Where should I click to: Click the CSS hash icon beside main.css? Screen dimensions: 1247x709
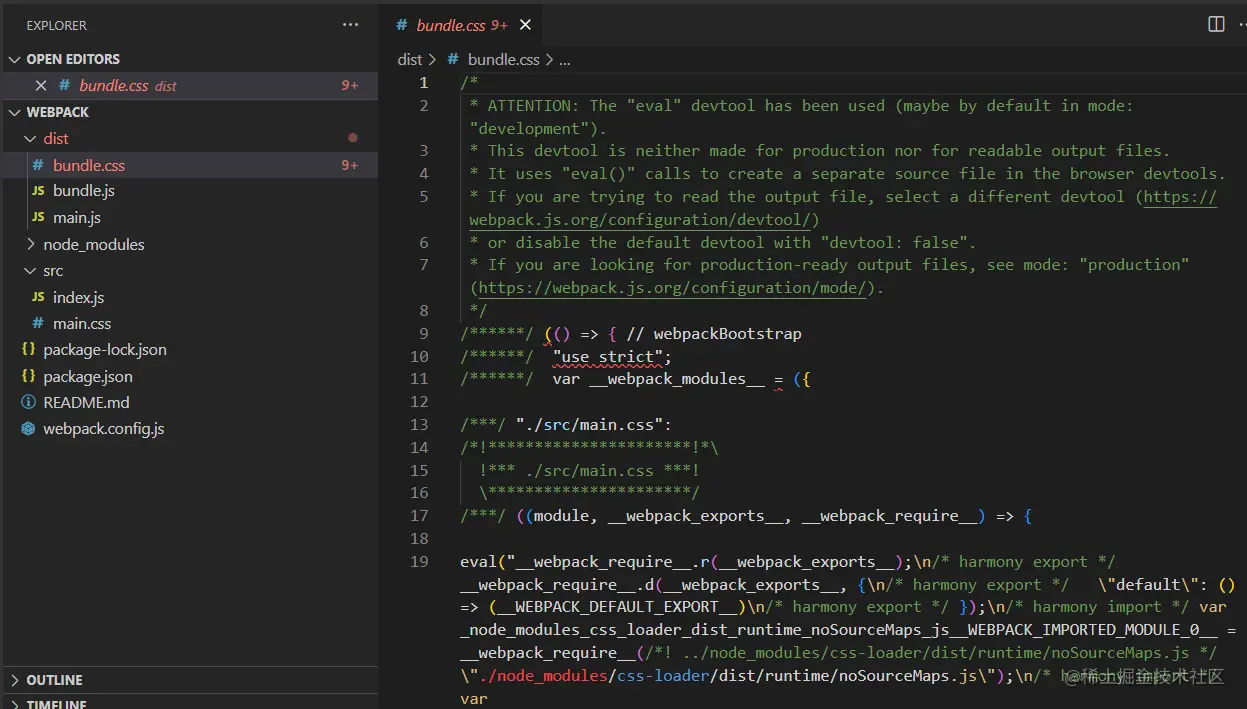click(38, 323)
